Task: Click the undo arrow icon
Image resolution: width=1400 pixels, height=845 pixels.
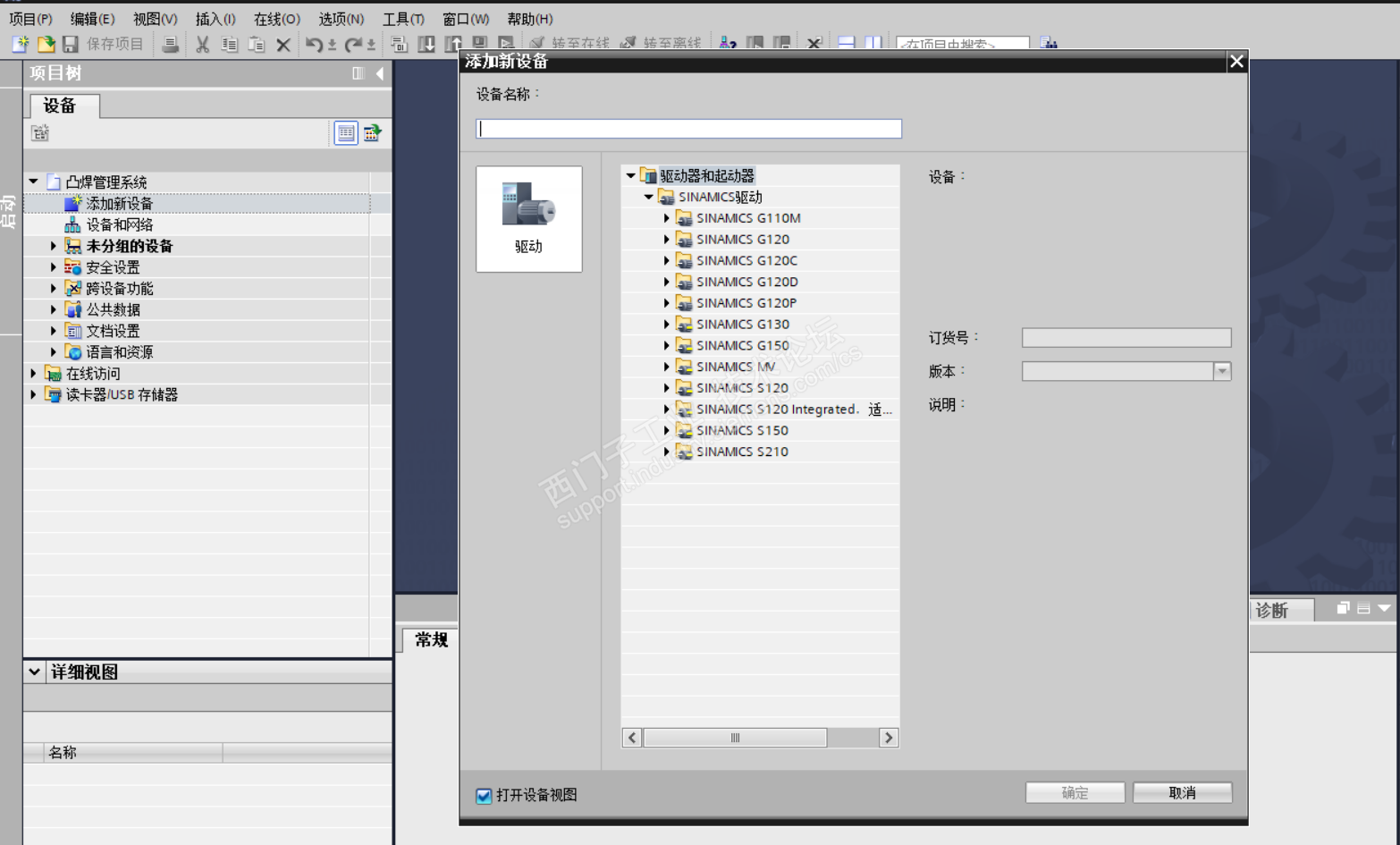Action: coord(314,44)
